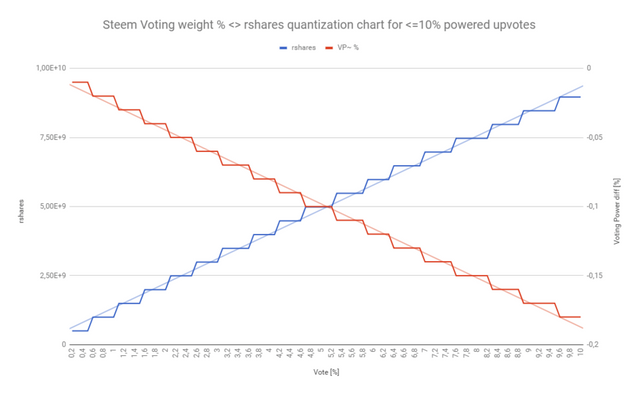This screenshot has height=395, width=640.
Task: Click the 5,00E+9 left axis label
Action: point(53,206)
